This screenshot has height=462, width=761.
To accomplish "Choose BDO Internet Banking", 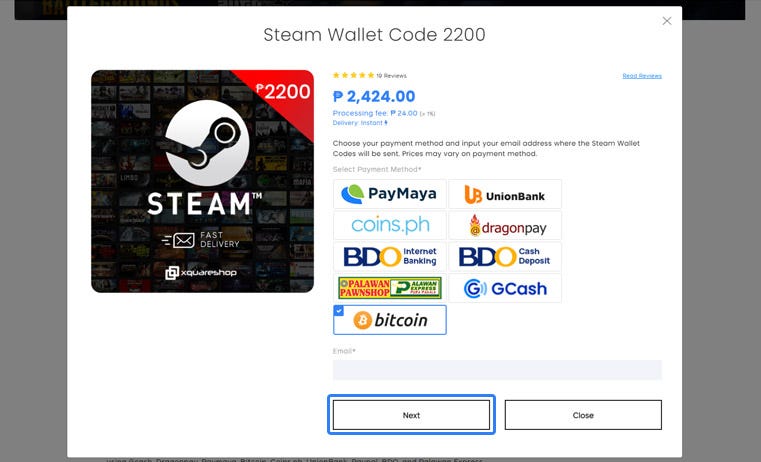I will pos(390,257).
